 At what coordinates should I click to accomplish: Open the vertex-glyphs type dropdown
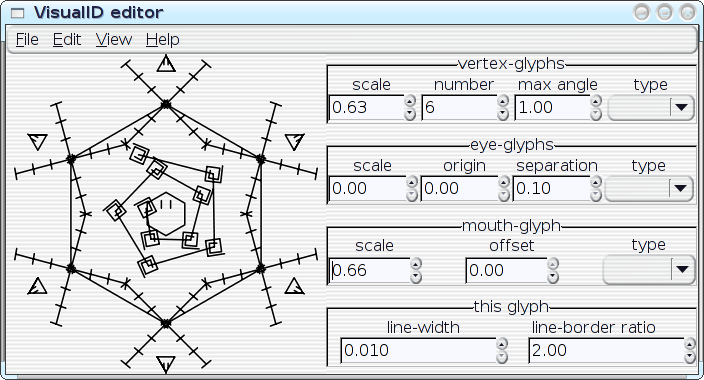coord(651,108)
